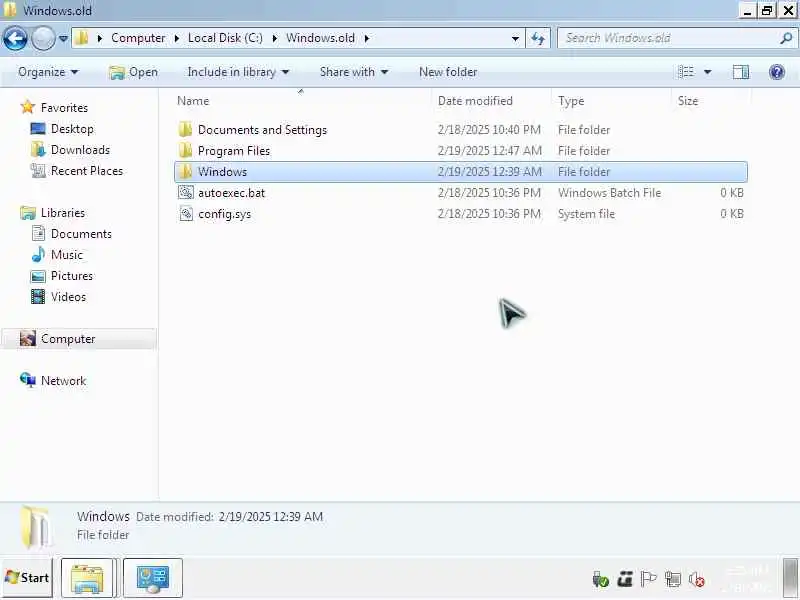Open Help with the question mark icon

click(777, 72)
